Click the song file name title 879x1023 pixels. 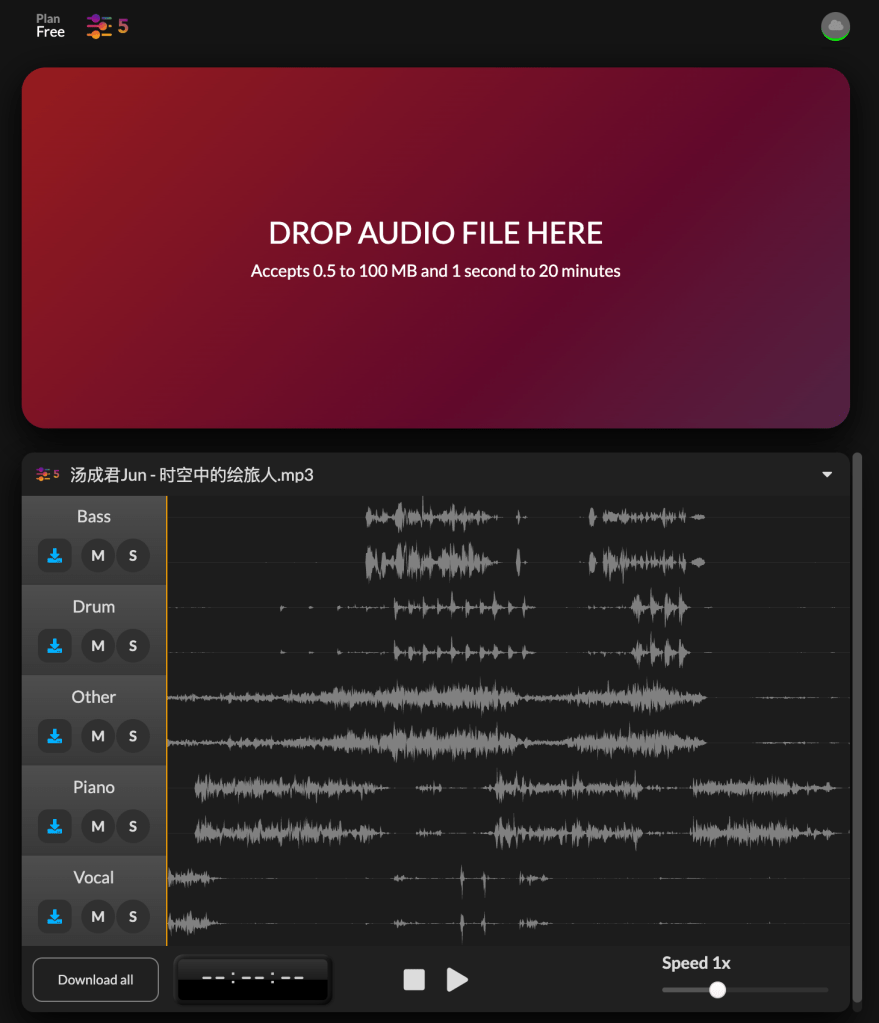click(192, 475)
